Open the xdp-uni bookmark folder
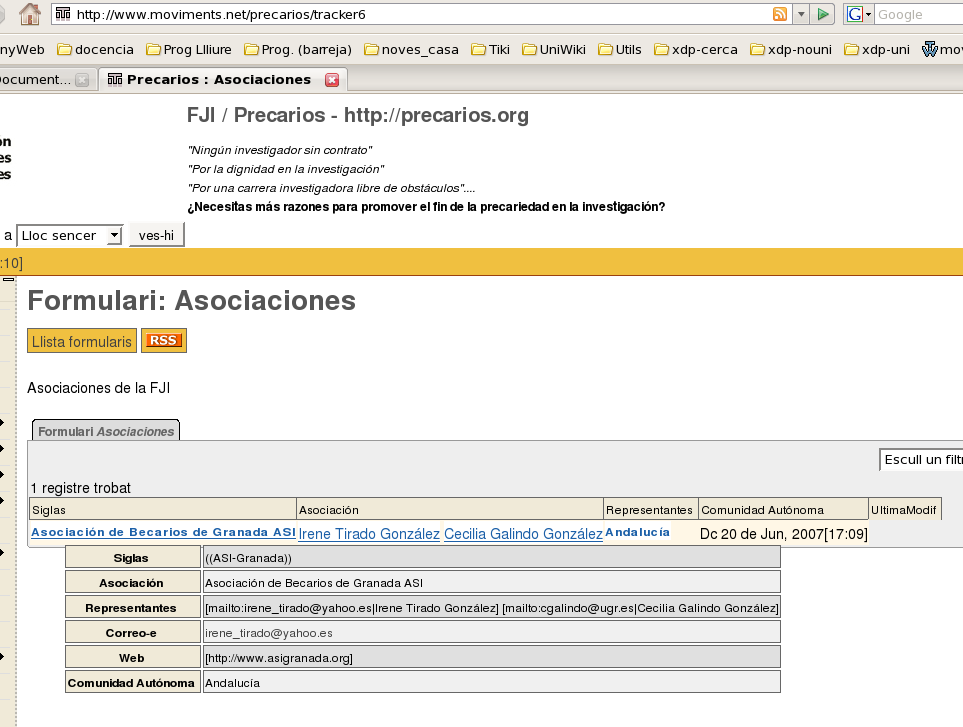 [x=877, y=50]
